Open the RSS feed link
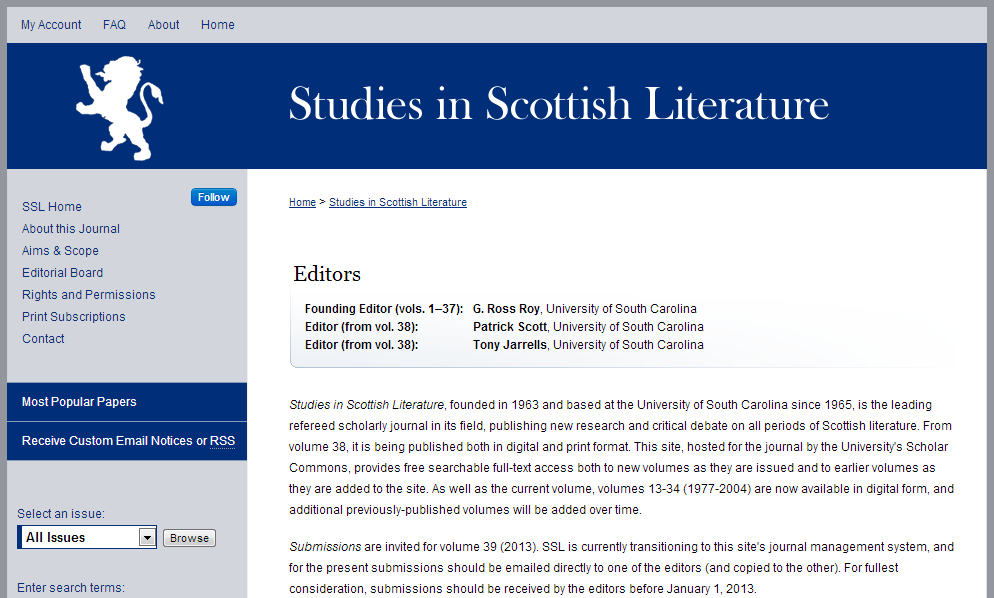This screenshot has height=598, width=994. pos(223,441)
